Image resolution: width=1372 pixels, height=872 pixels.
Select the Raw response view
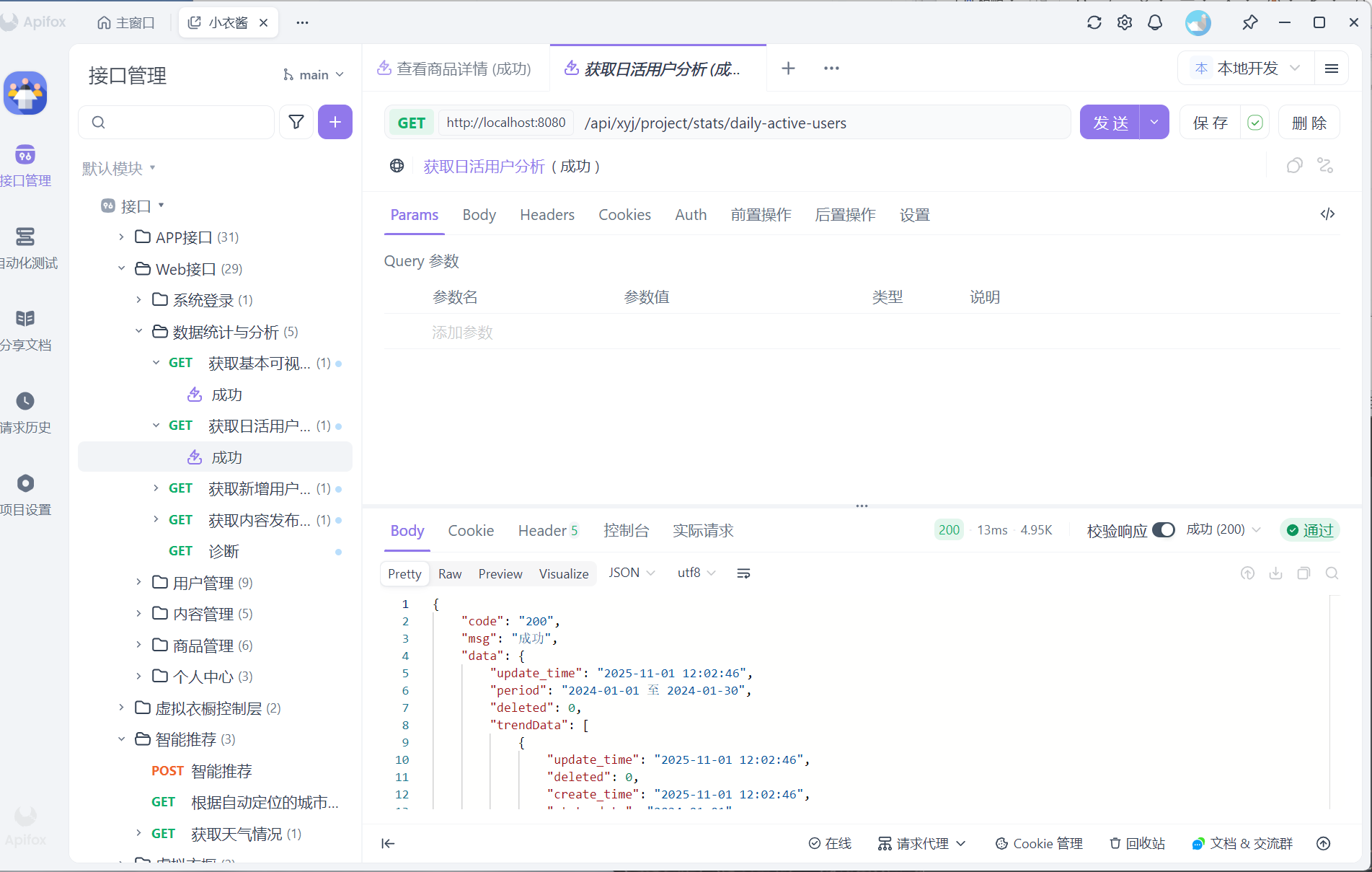pyautogui.click(x=450, y=573)
